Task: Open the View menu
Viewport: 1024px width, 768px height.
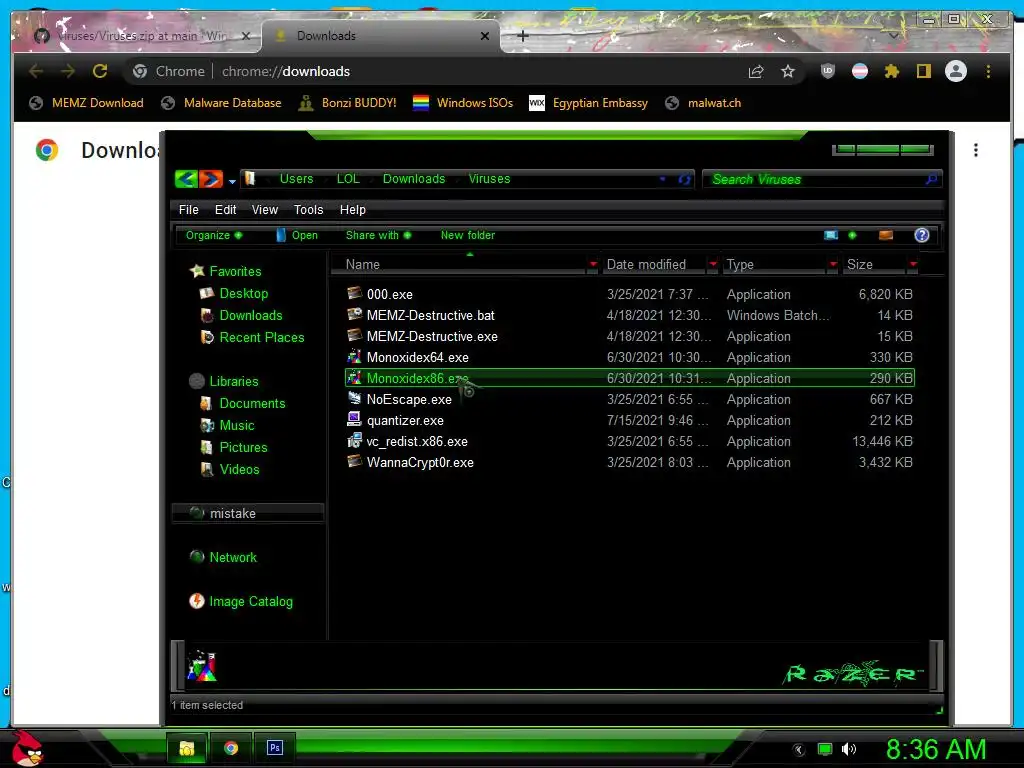Action: point(264,210)
